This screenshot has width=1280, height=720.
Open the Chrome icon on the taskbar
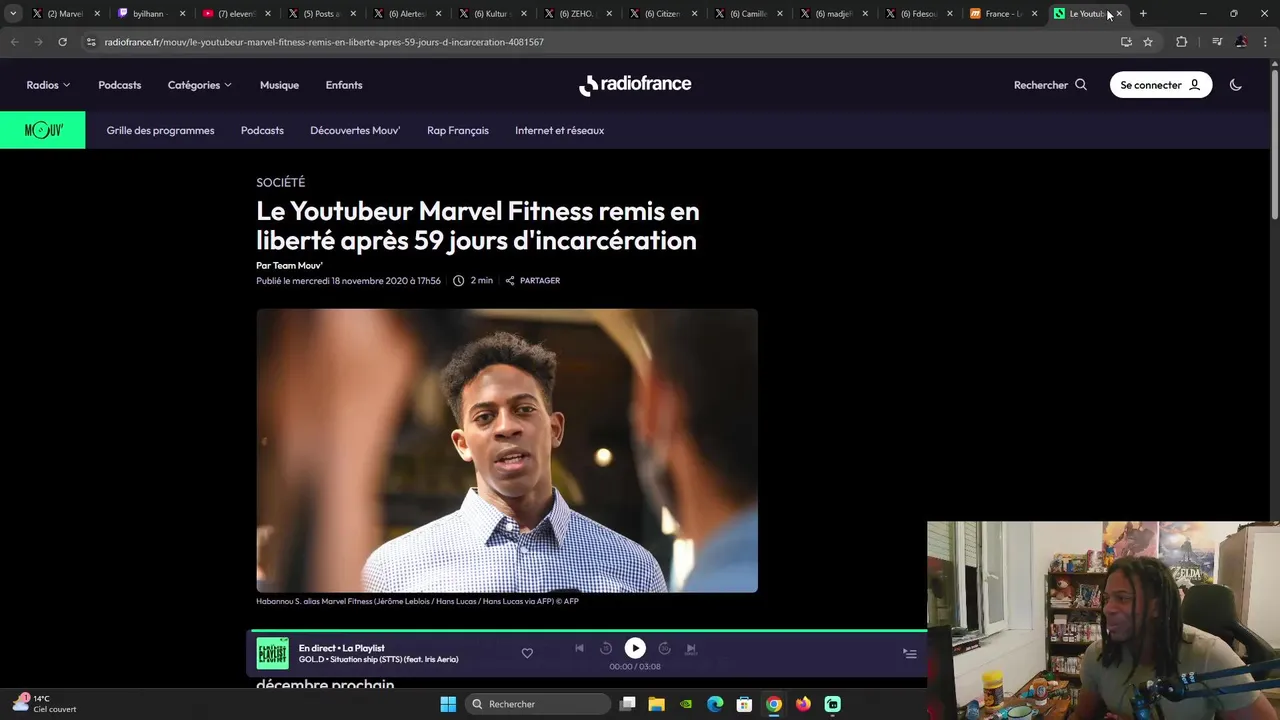(x=774, y=704)
